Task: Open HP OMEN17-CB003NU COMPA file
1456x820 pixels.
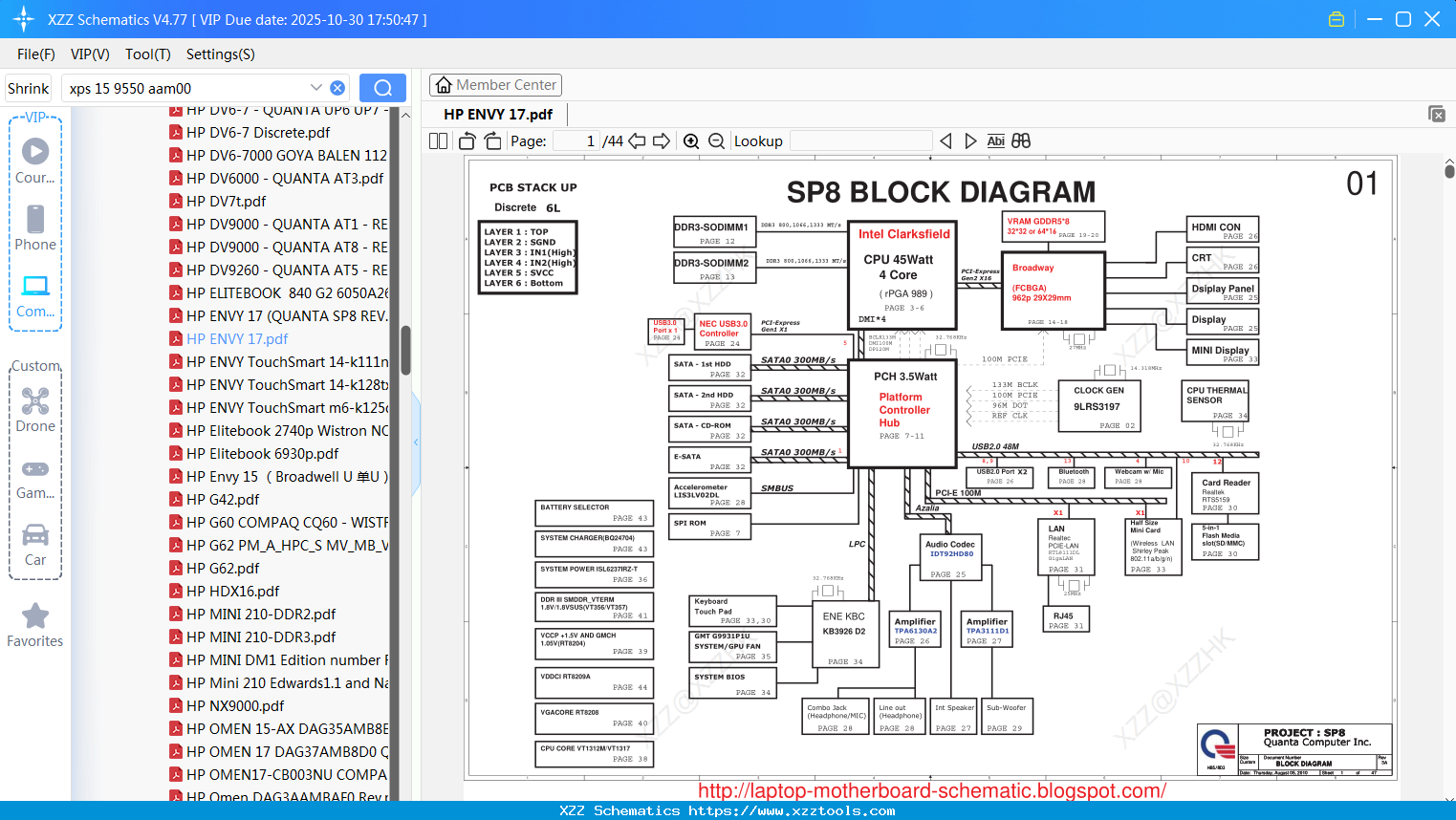Action: tap(287, 775)
